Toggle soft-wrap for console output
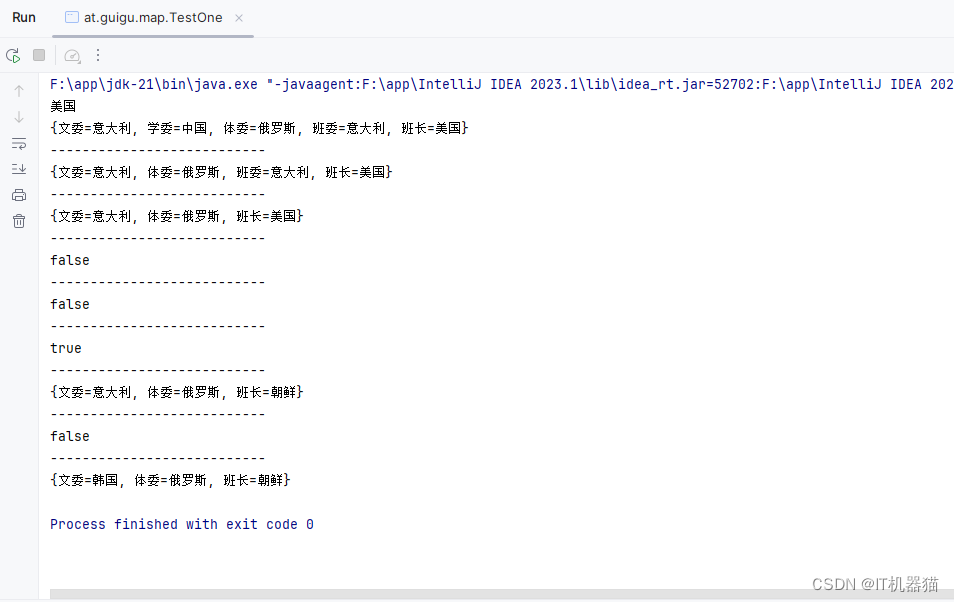This screenshot has height=602, width=954. pos(19,144)
